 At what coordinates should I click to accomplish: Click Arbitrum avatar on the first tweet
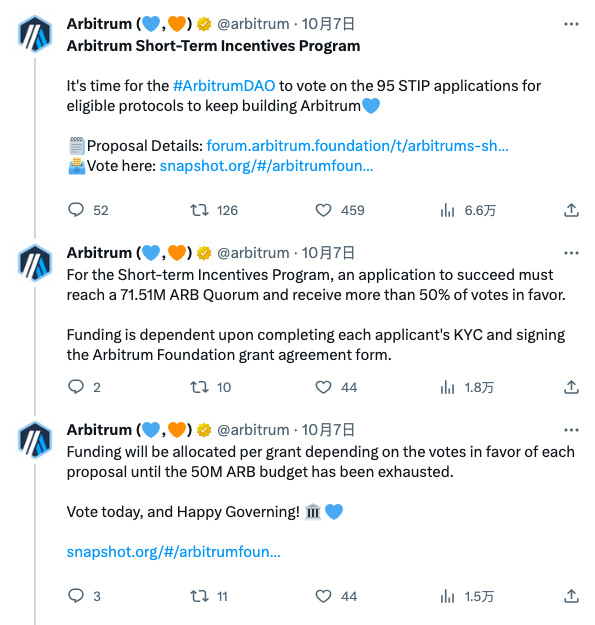35,34
